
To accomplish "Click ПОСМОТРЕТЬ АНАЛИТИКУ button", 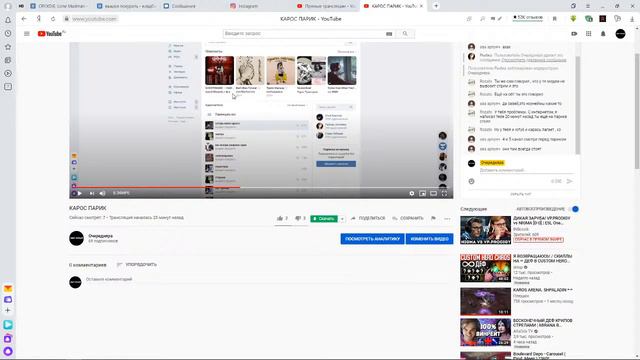I will point(372,239).
